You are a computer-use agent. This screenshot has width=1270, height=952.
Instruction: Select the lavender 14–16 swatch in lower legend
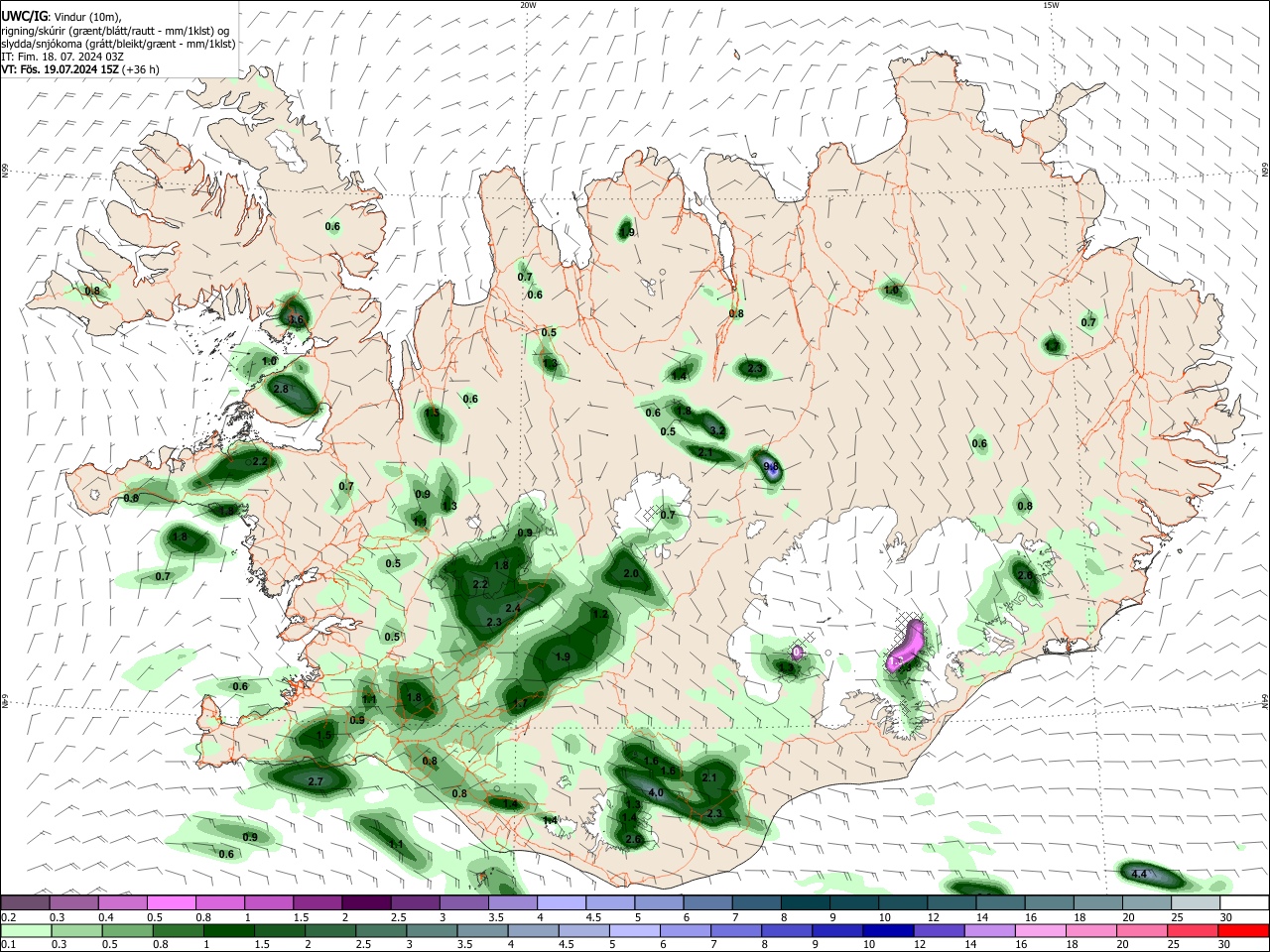click(990, 930)
